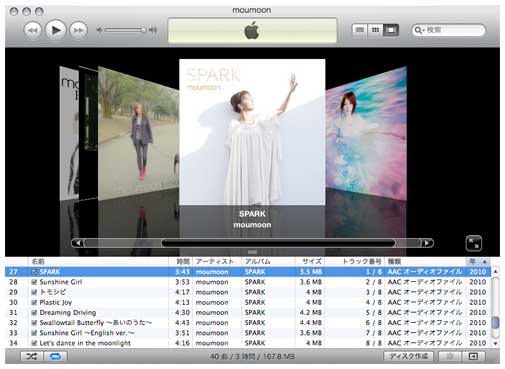Viewport: 505px width, 369px height.
Task: Click the 5 / 8 track number cell
Action: coord(373,313)
